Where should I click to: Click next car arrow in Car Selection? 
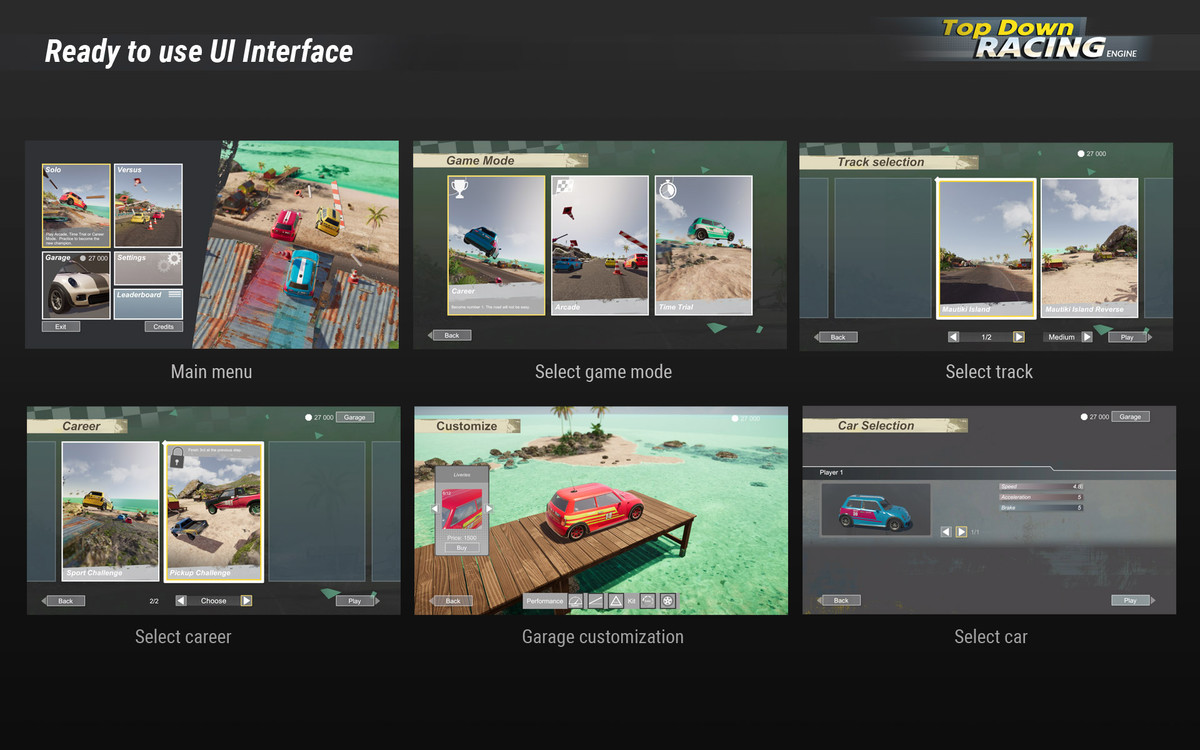[x=961, y=532]
